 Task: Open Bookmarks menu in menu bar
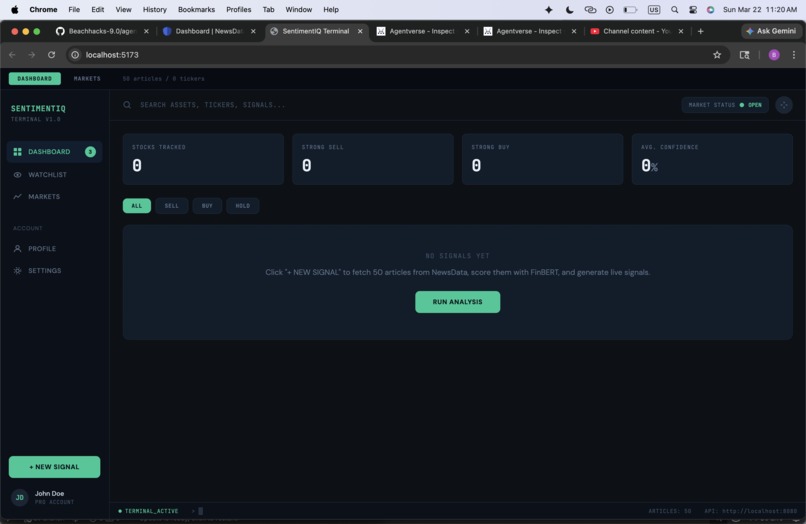[196, 10]
